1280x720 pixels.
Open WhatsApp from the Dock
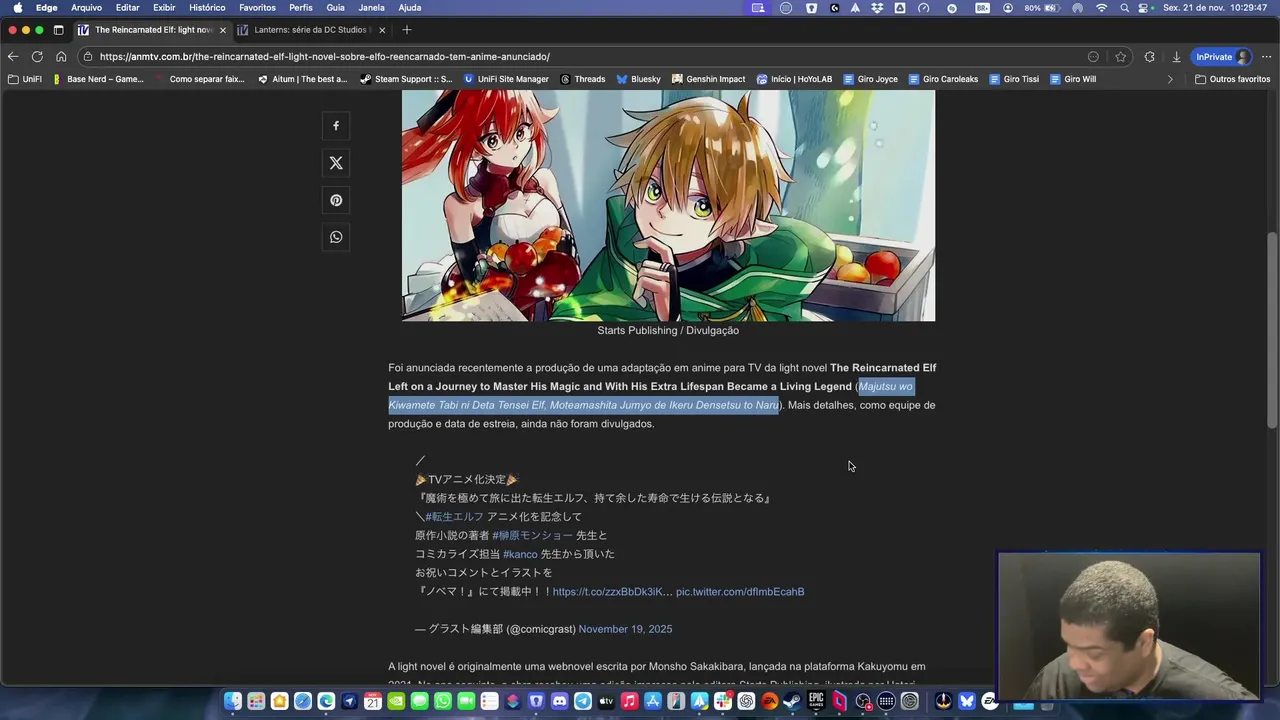(442, 701)
